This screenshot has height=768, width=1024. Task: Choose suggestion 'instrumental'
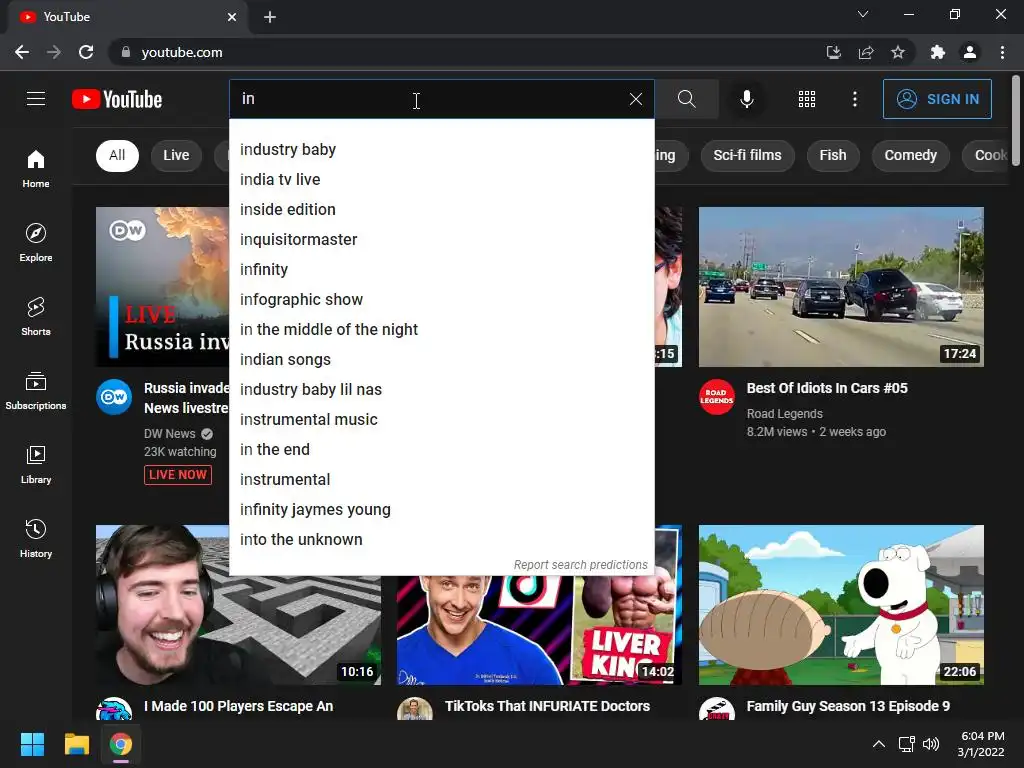(x=441, y=480)
